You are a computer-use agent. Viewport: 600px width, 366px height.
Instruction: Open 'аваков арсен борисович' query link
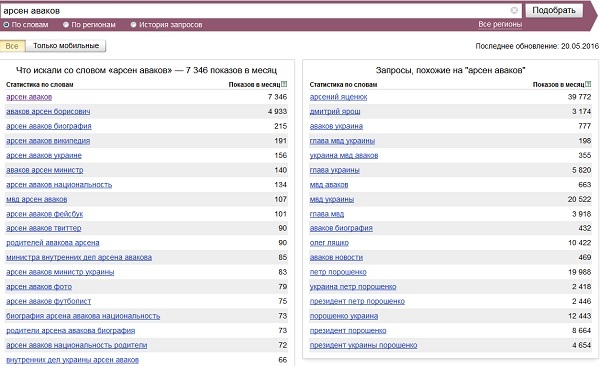(48, 112)
